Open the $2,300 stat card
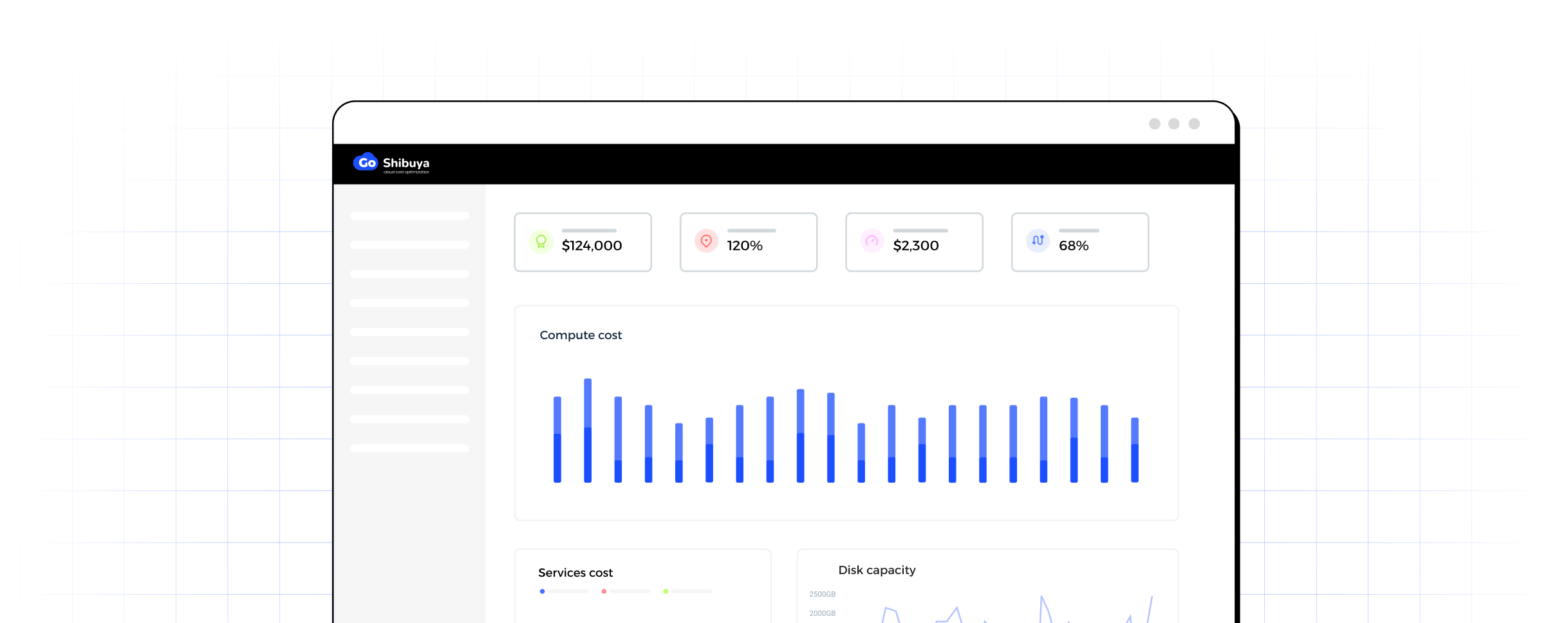Viewport: 1568px width, 623px height. tap(914, 242)
